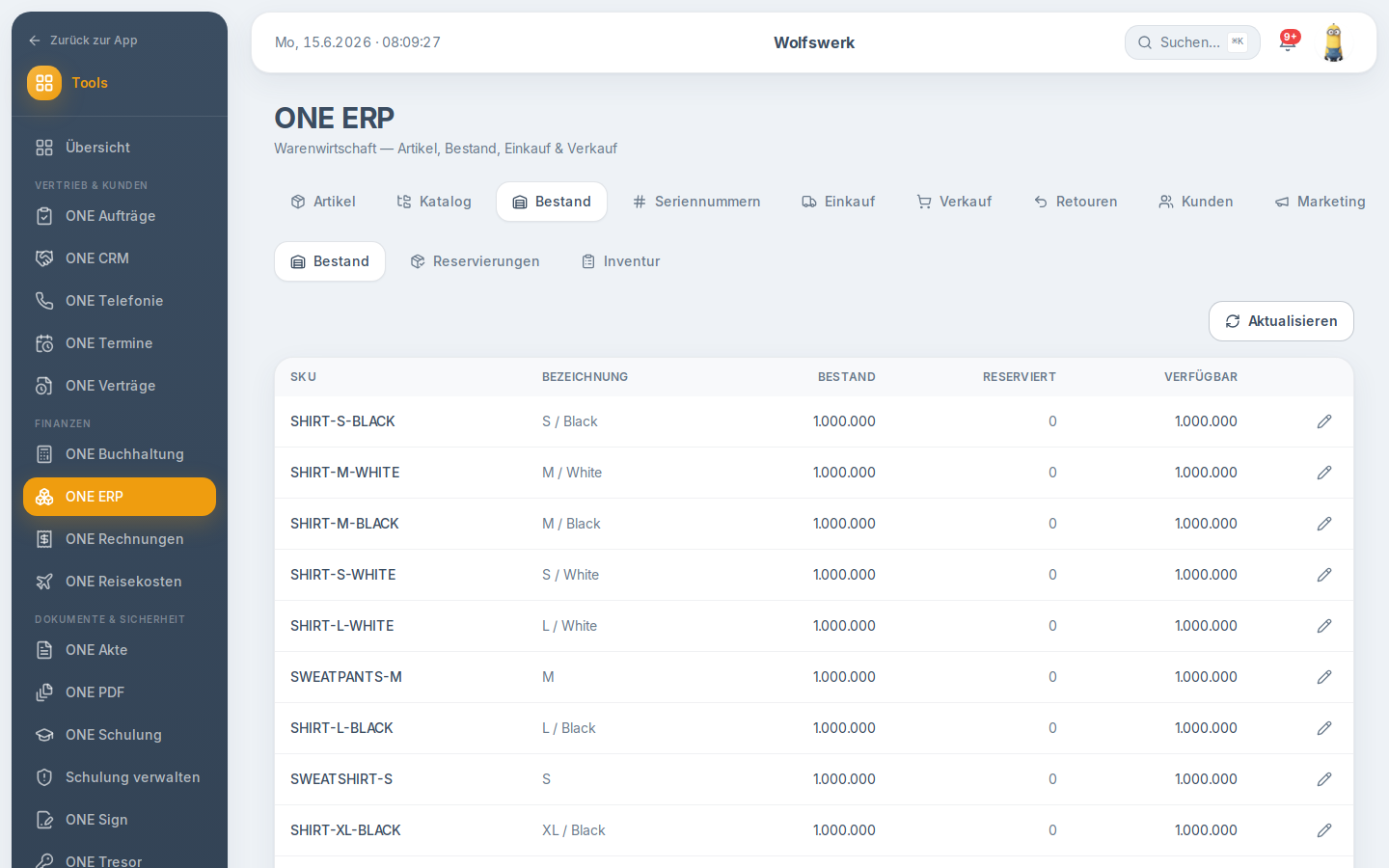The width and height of the screenshot is (1389, 868).
Task: Switch to the Reservierungen sub-tab
Action: coord(475,261)
